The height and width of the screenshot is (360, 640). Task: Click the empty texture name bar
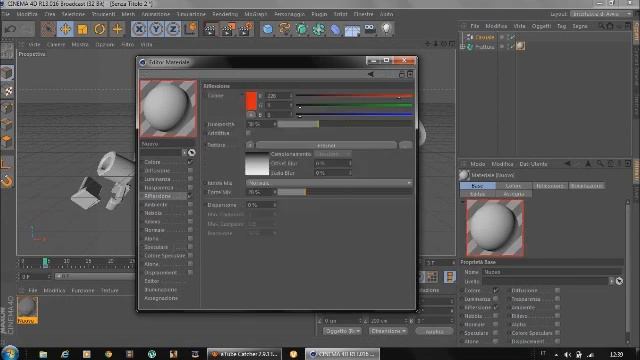tap(326, 145)
